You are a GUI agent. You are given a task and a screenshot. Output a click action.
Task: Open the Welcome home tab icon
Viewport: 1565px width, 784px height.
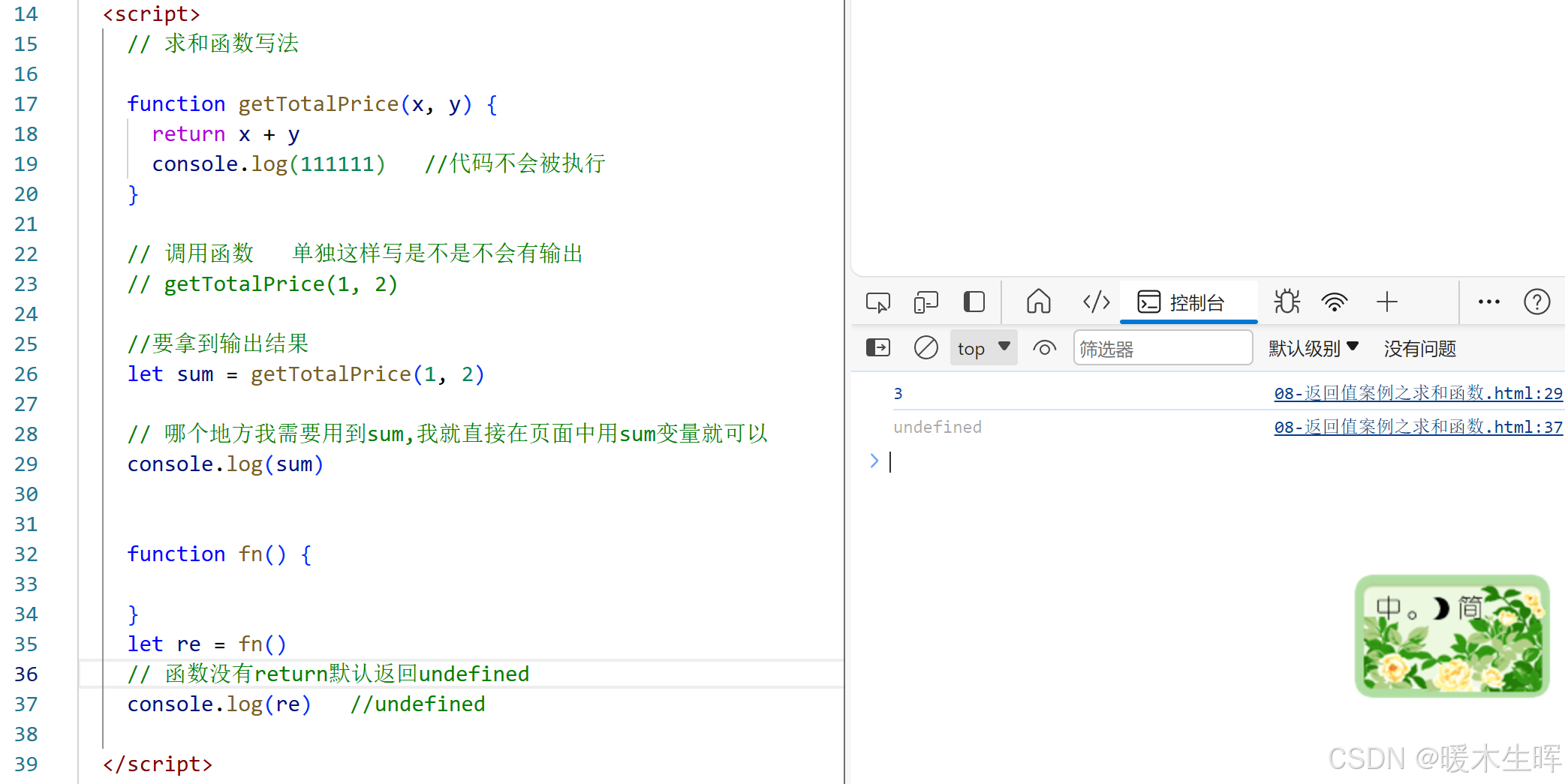click(1039, 302)
